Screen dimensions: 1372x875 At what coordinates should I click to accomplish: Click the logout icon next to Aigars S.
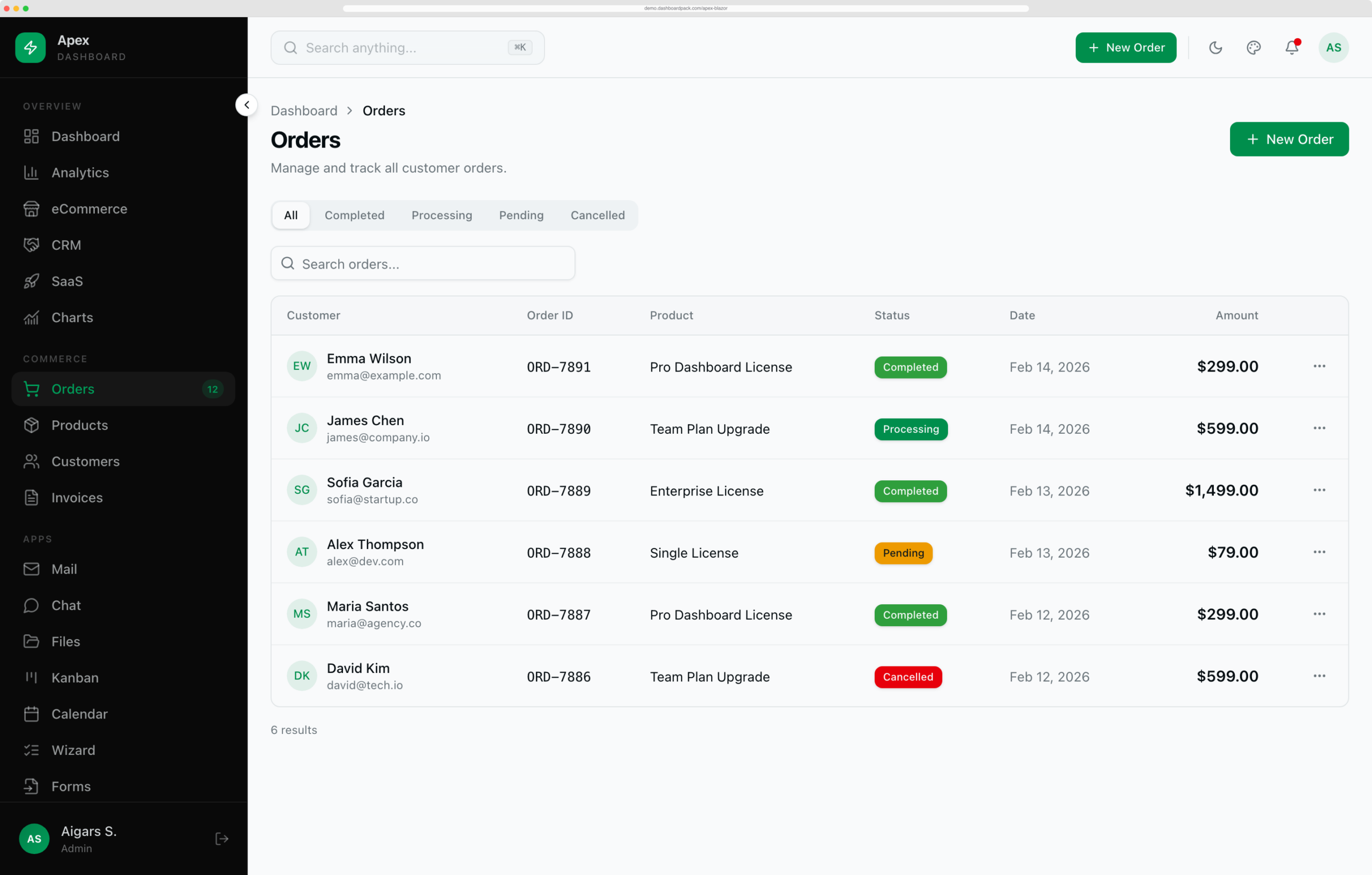coord(222,839)
